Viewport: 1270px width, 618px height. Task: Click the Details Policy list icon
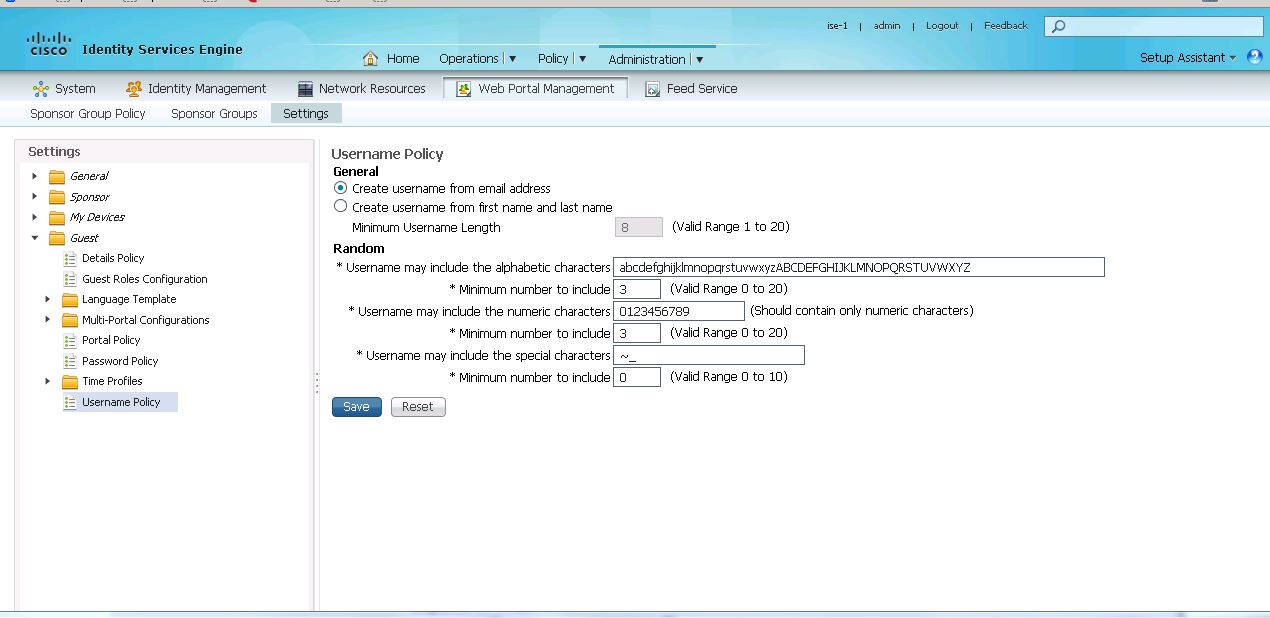(x=70, y=258)
